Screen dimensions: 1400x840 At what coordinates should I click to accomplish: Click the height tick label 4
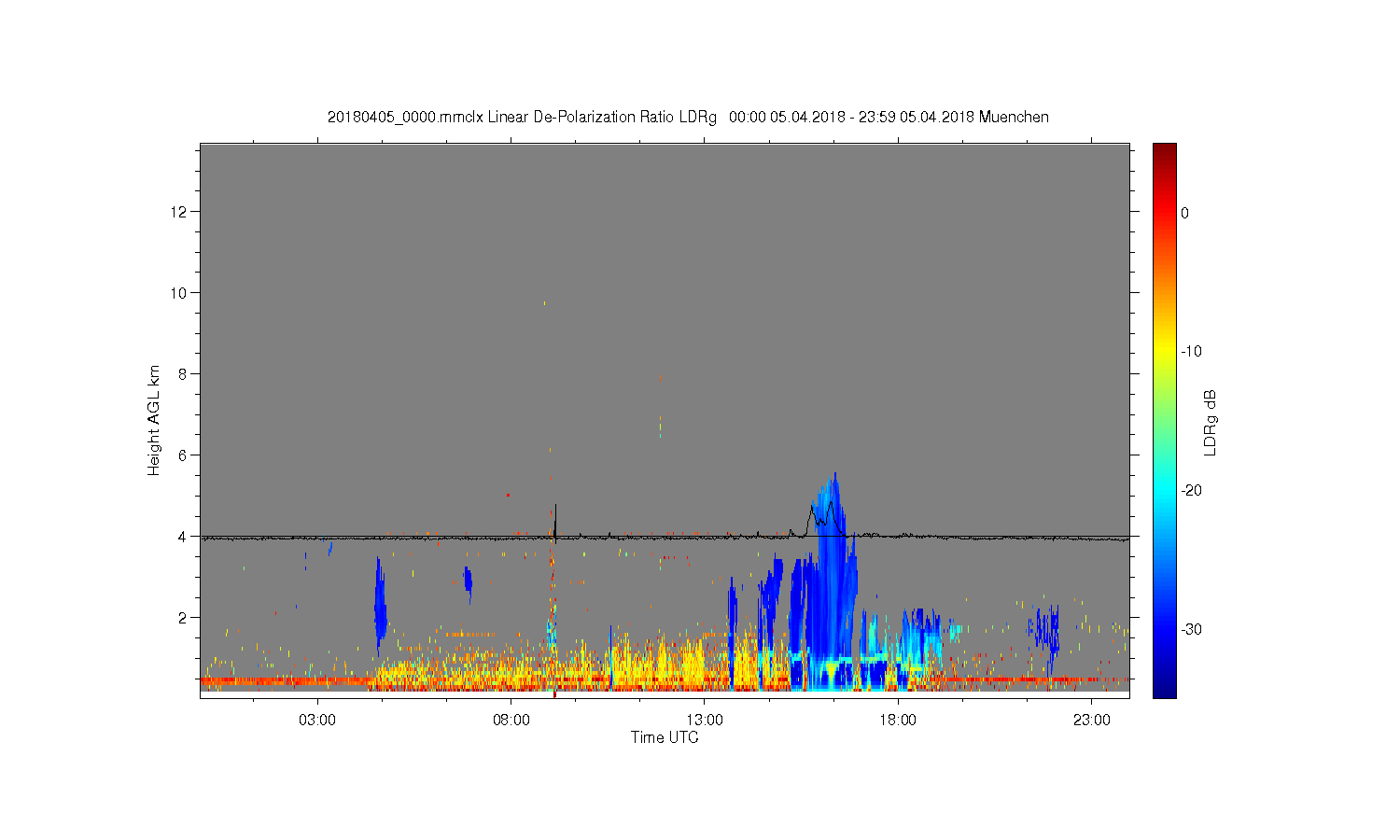[x=184, y=537]
